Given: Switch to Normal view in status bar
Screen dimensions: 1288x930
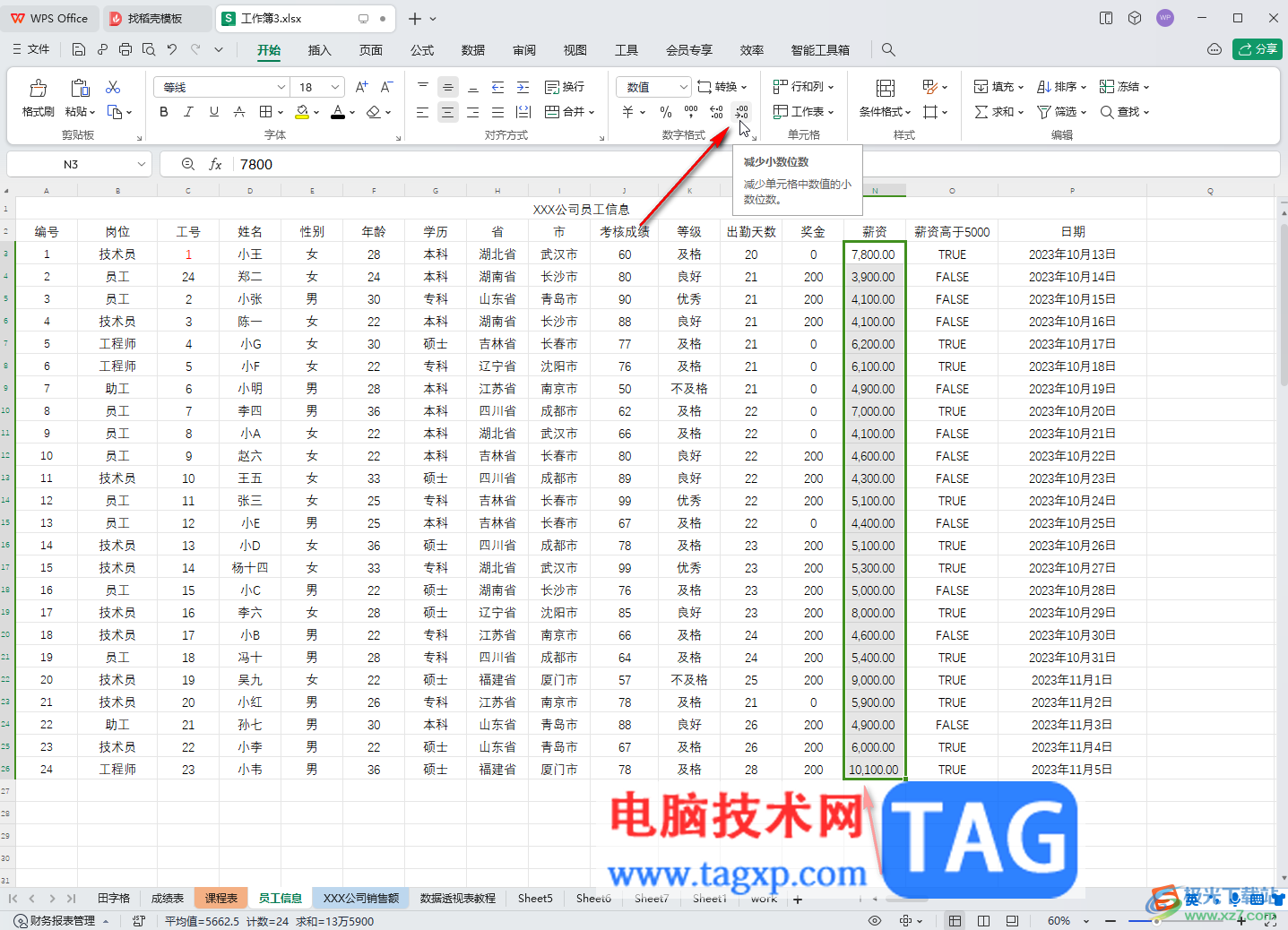Looking at the screenshot, I should click(955, 921).
